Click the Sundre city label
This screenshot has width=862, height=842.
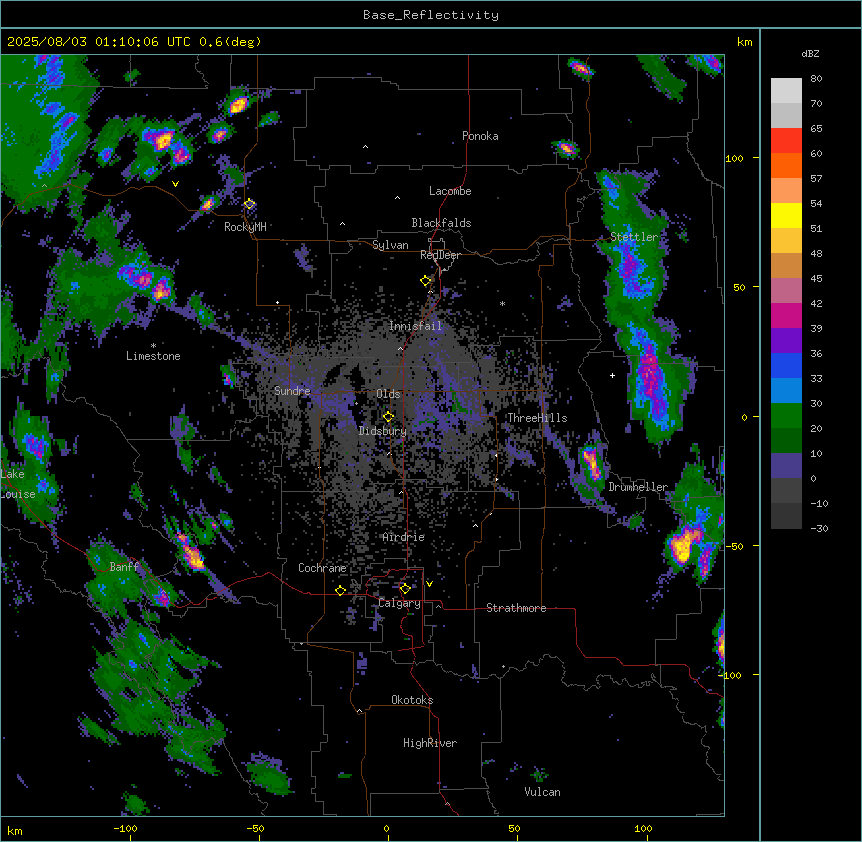(292, 391)
